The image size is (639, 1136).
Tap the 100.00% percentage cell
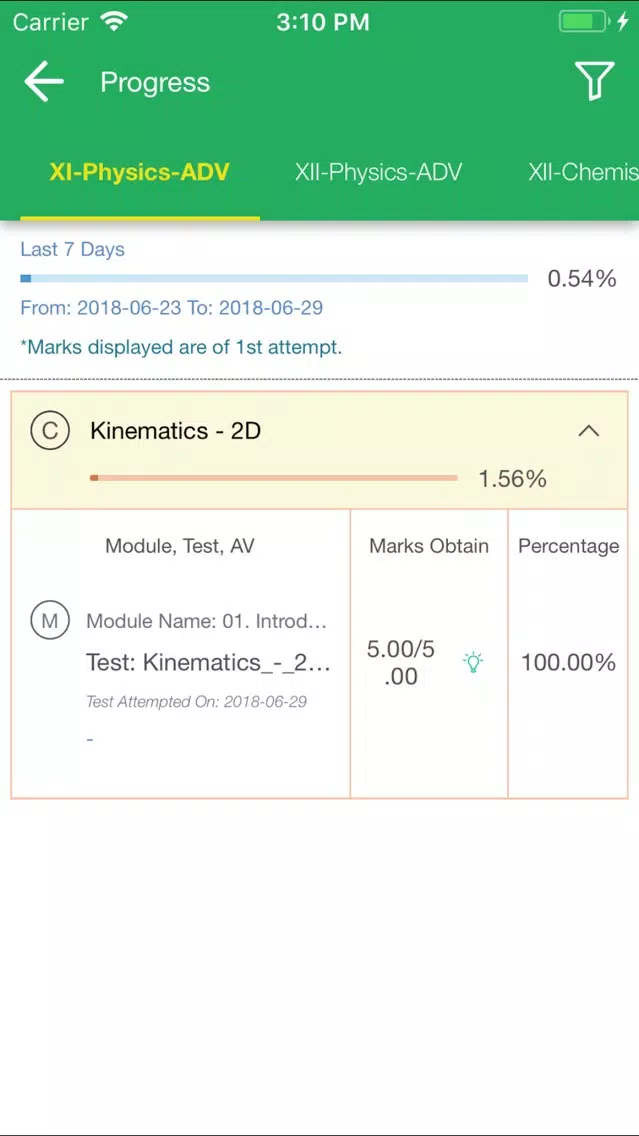click(x=569, y=662)
